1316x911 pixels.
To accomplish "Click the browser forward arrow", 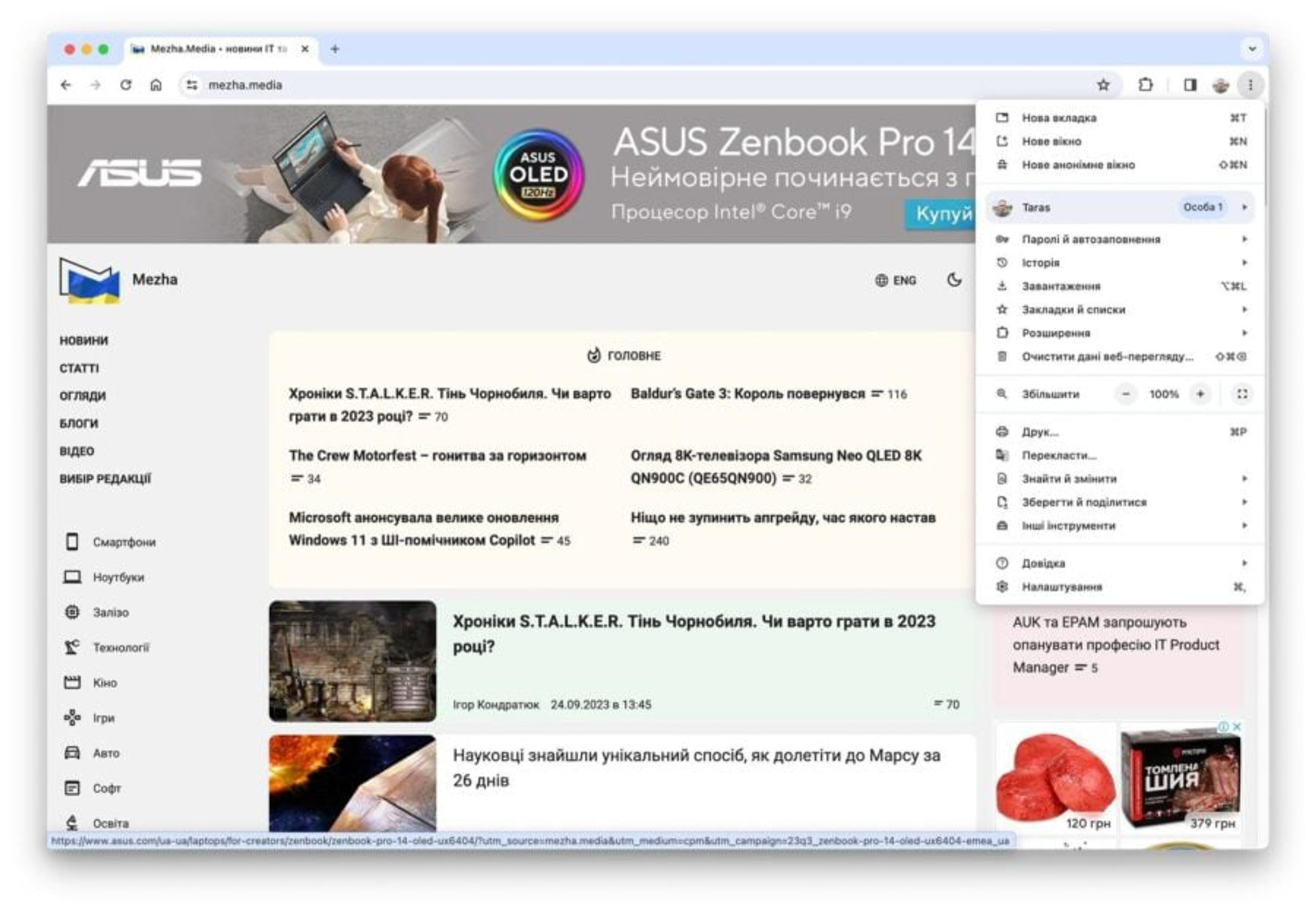I will coord(95,85).
